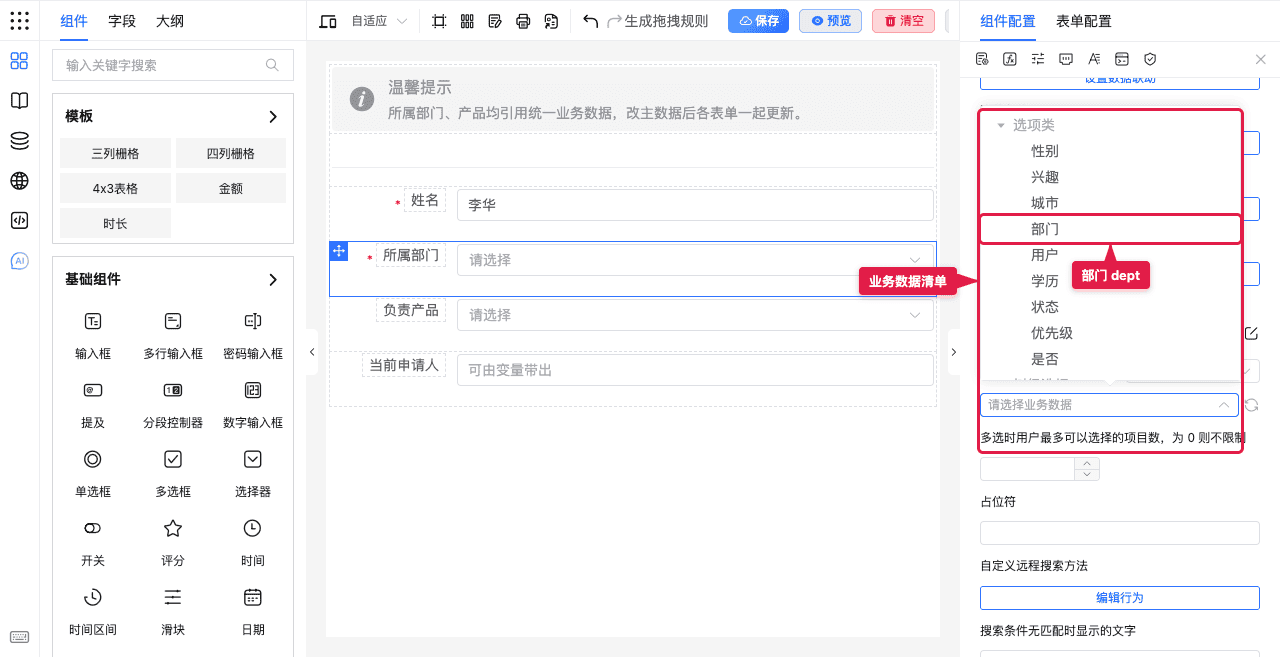Add the 多行输入框 component
Screen dimensions: 1280x657
pos(173,335)
